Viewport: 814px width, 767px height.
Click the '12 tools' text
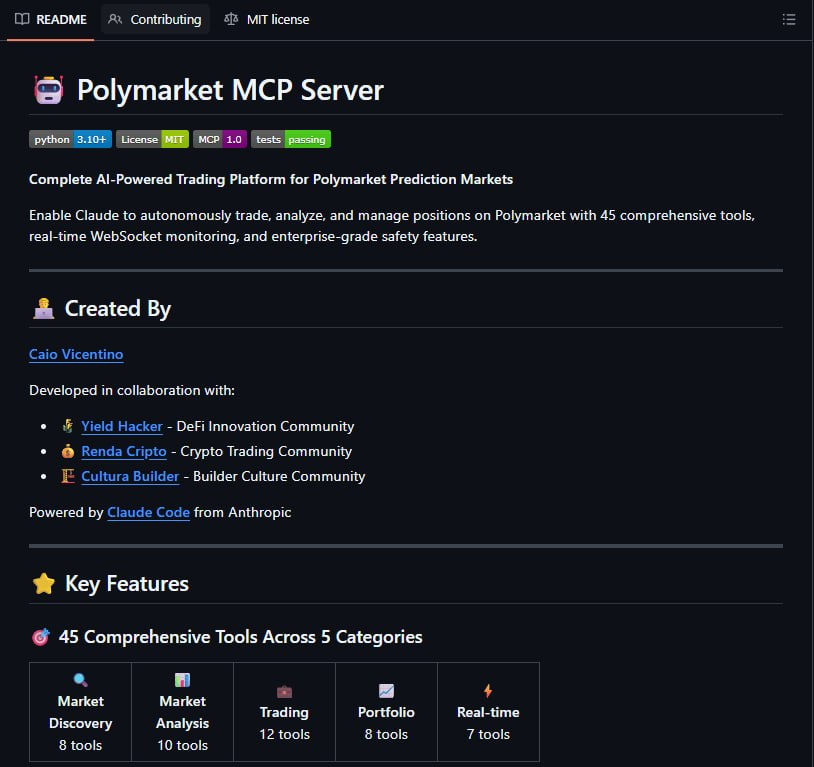[x=284, y=734]
